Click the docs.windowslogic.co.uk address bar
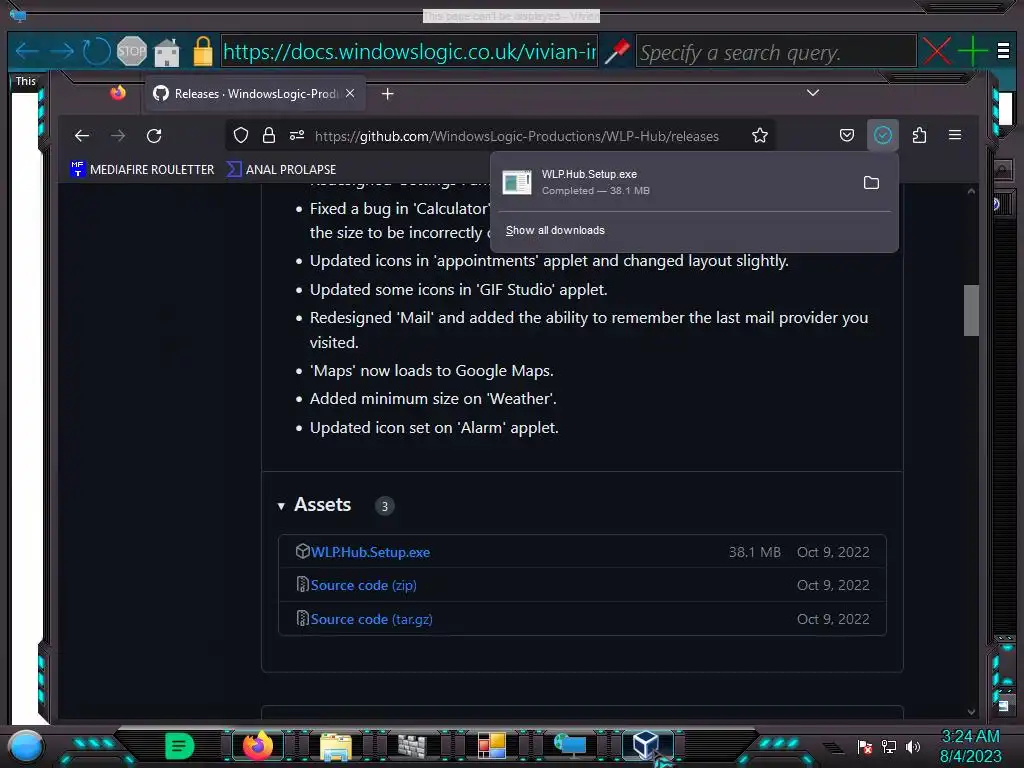The image size is (1024, 768). [409, 52]
